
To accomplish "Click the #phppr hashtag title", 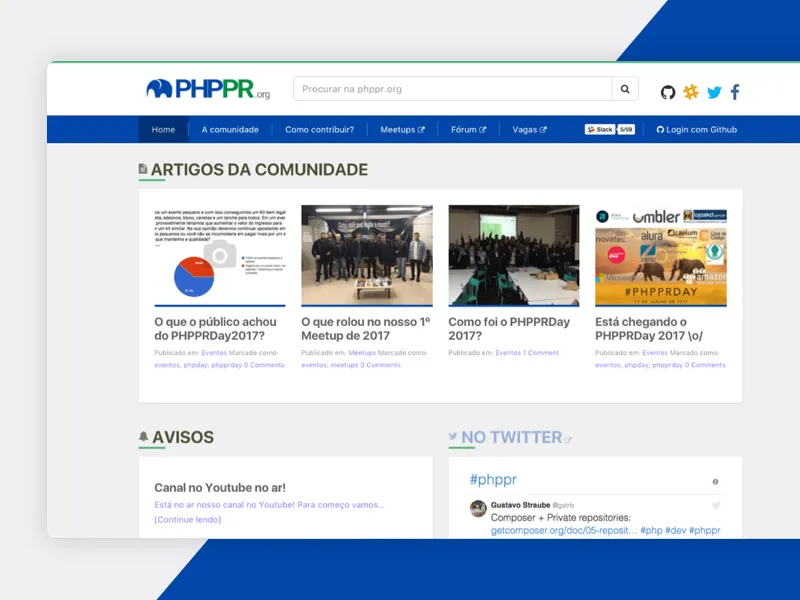I will pyautogui.click(x=493, y=480).
